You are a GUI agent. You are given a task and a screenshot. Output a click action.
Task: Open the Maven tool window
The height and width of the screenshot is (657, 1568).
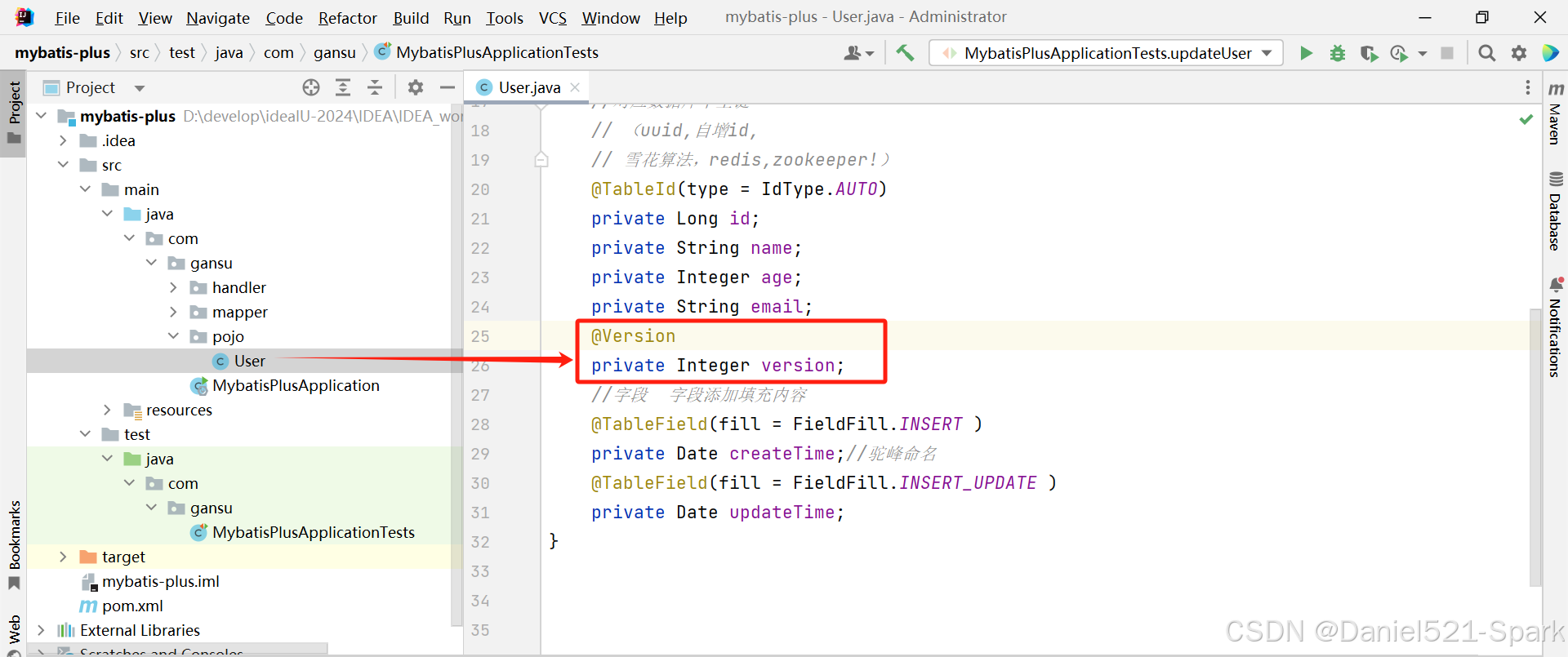[x=1556, y=113]
